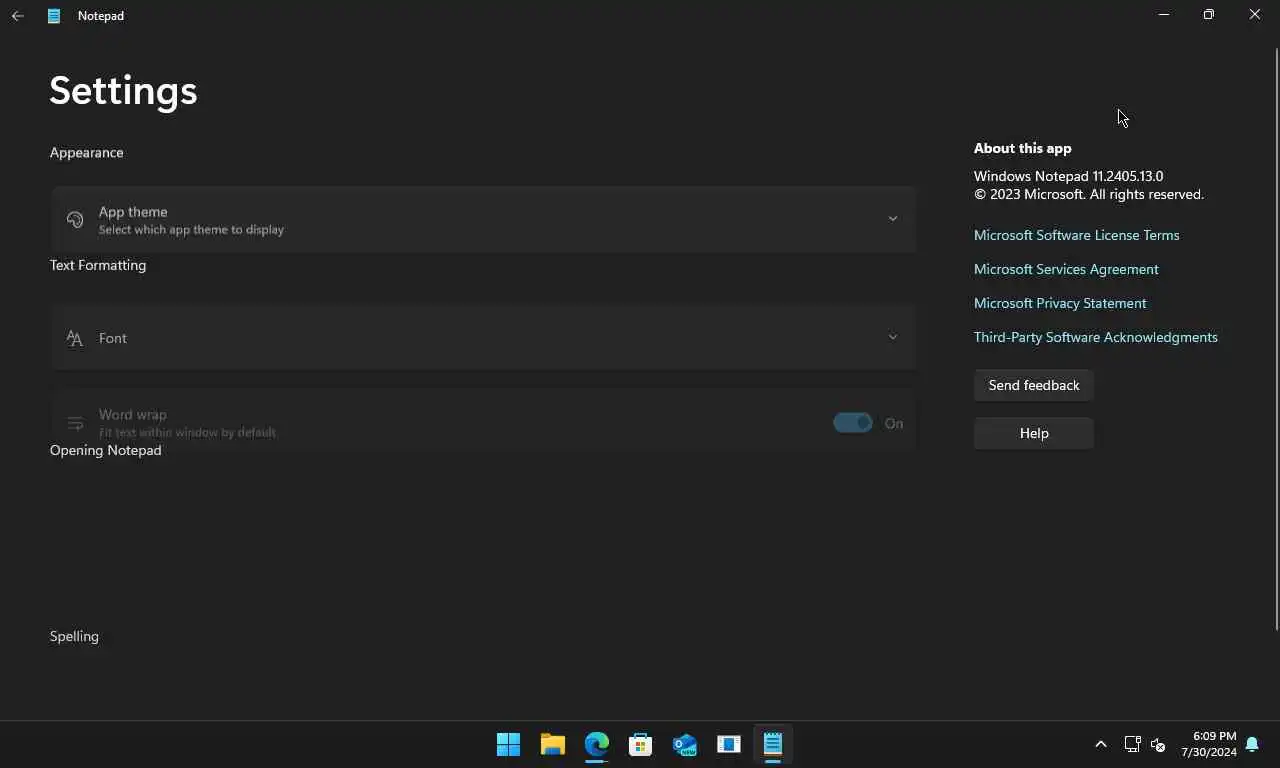Open the blue window app next to Outlook
The height and width of the screenshot is (768, 1280).
(729, 744)
